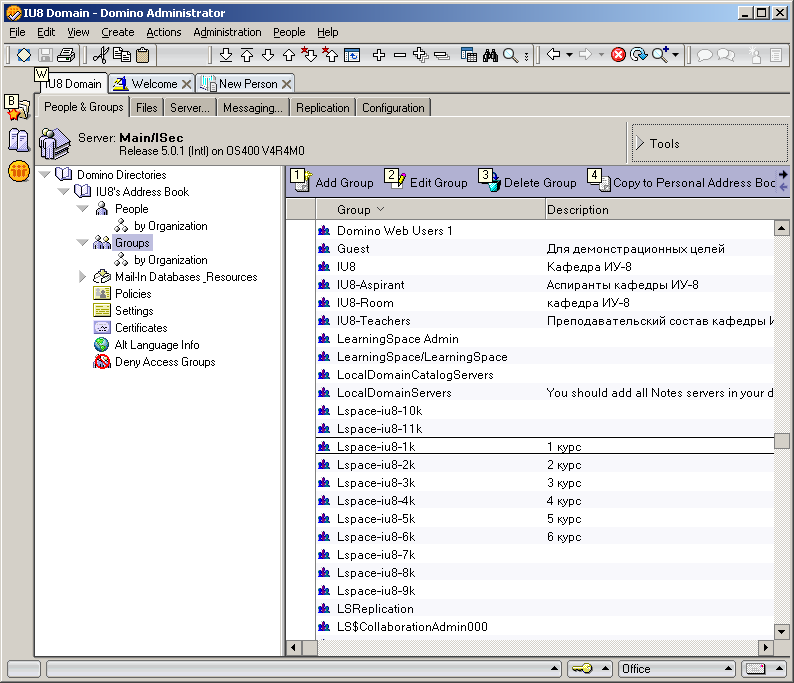Select Certificates in the tree
Image resolution: width=794 pixels, height=683 pixels.
[131, 328]
